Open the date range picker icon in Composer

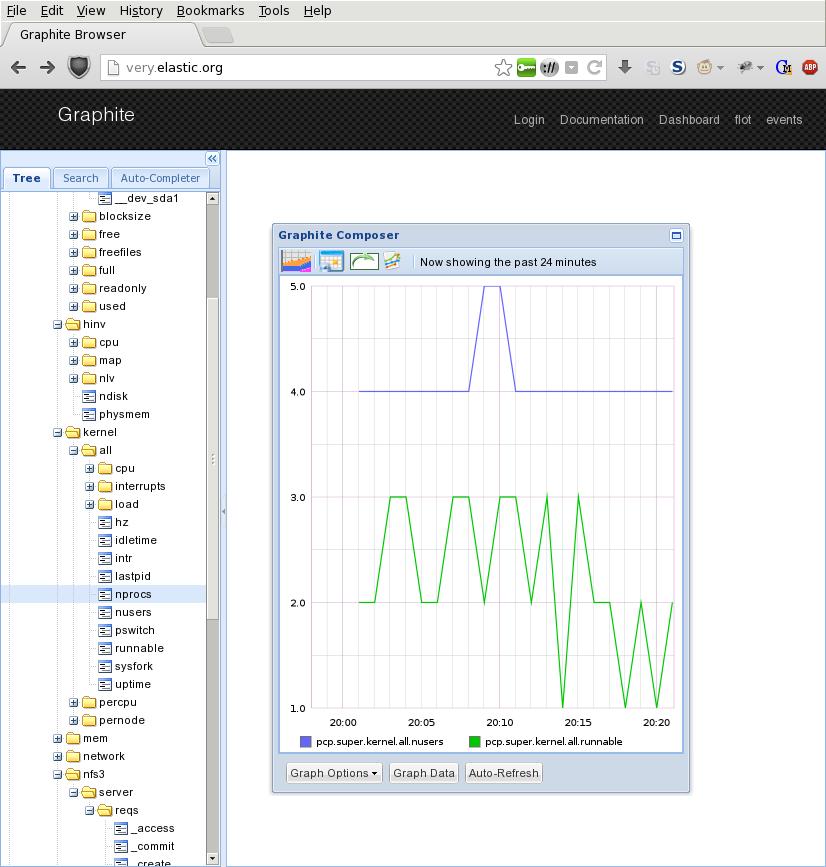296,261
